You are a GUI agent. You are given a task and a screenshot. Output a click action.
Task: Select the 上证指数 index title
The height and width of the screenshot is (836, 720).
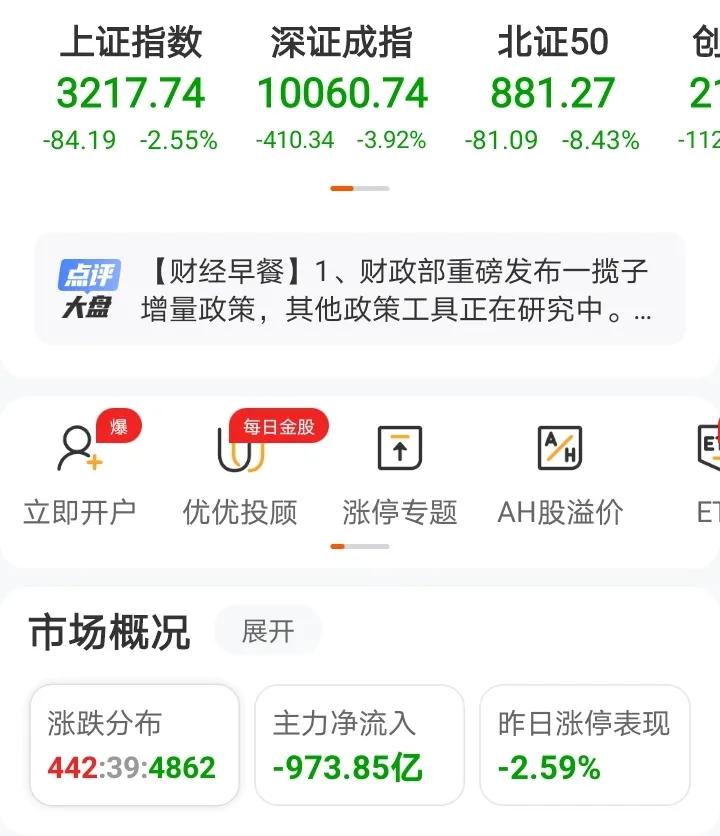[131, 42]
